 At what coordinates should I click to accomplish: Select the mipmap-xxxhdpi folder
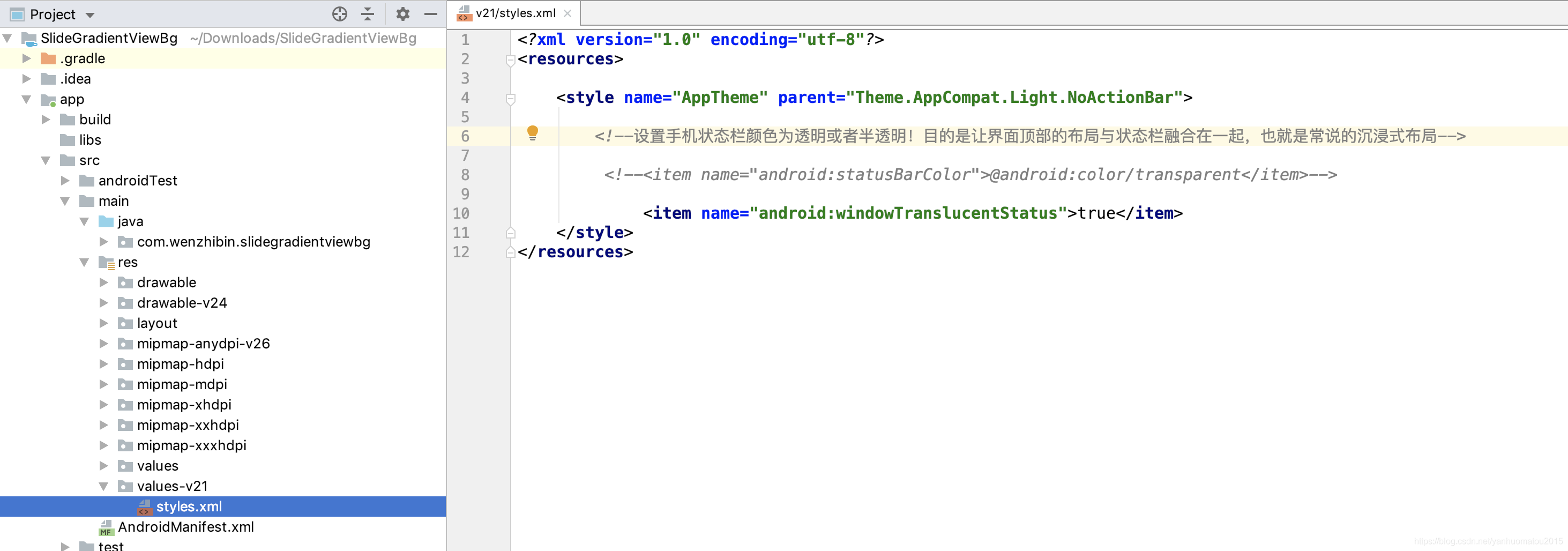pos(192,445)
